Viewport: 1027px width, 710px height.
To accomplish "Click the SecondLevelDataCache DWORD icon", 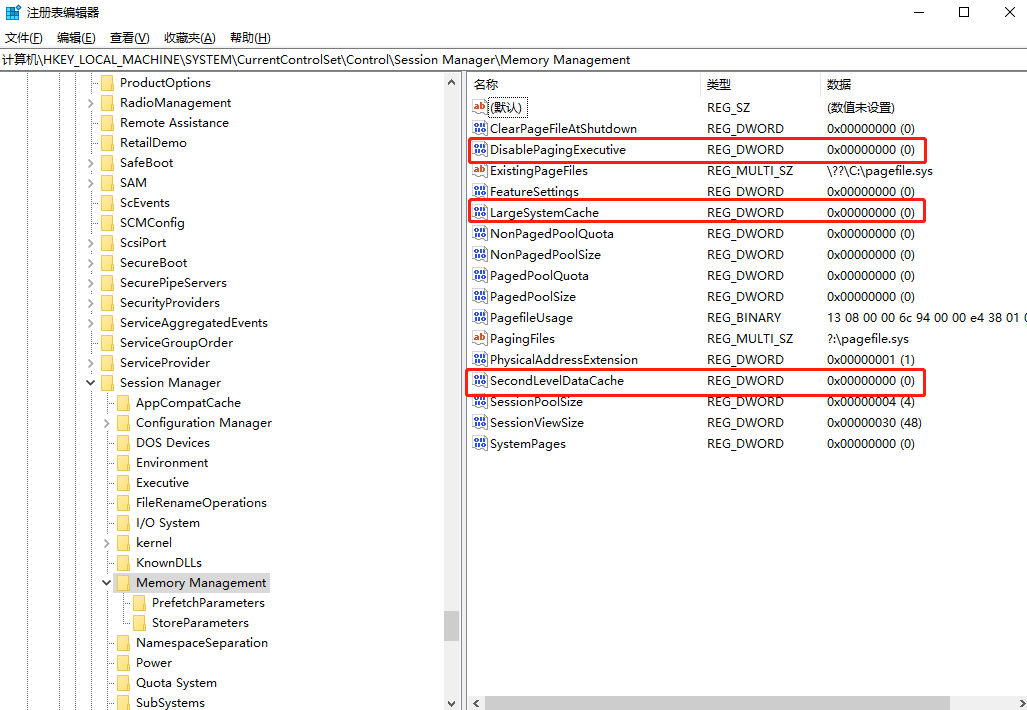I will (x=479, y=381).
